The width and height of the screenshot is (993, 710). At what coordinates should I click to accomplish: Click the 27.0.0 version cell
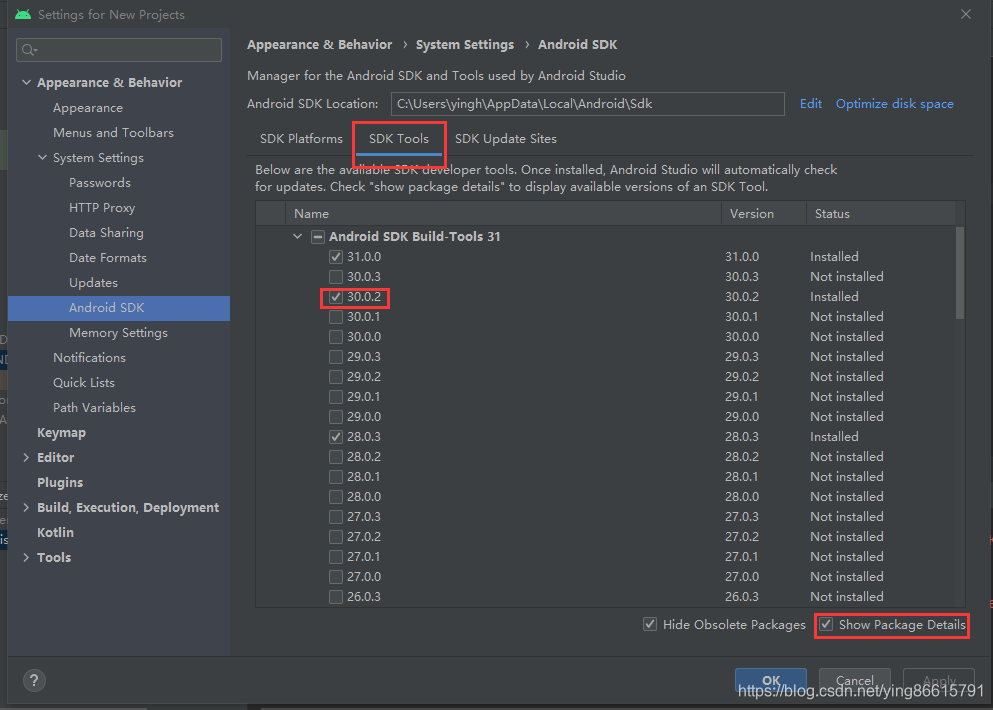[x=742, y=576]
